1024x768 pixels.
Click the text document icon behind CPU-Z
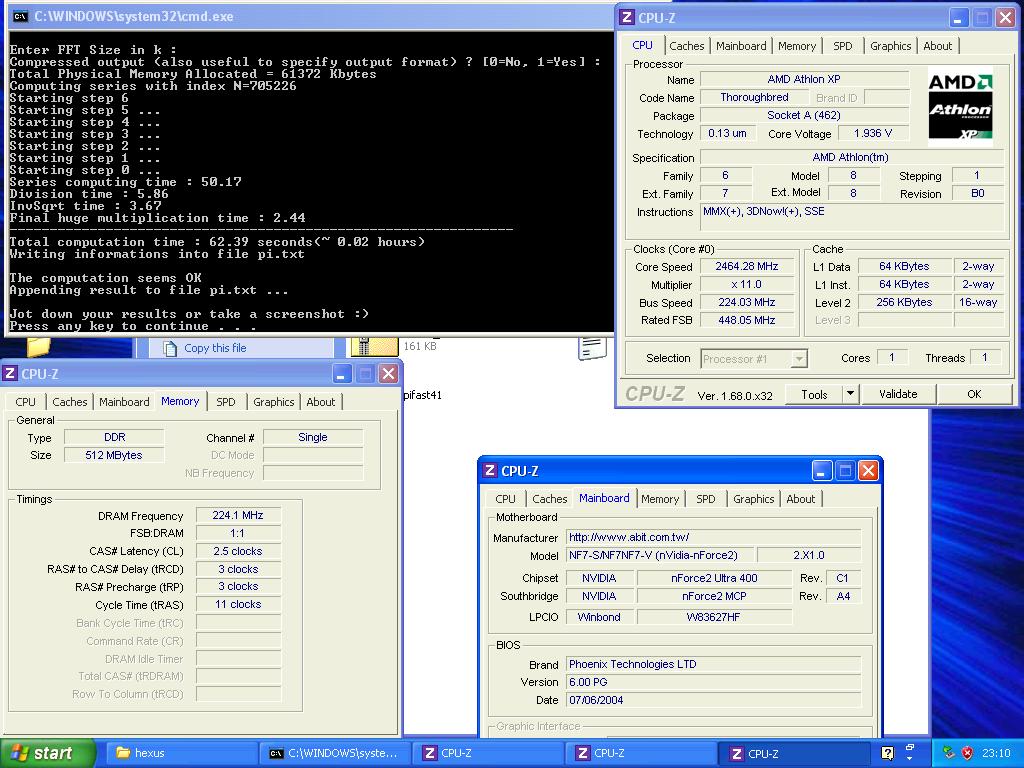(592, 348)
